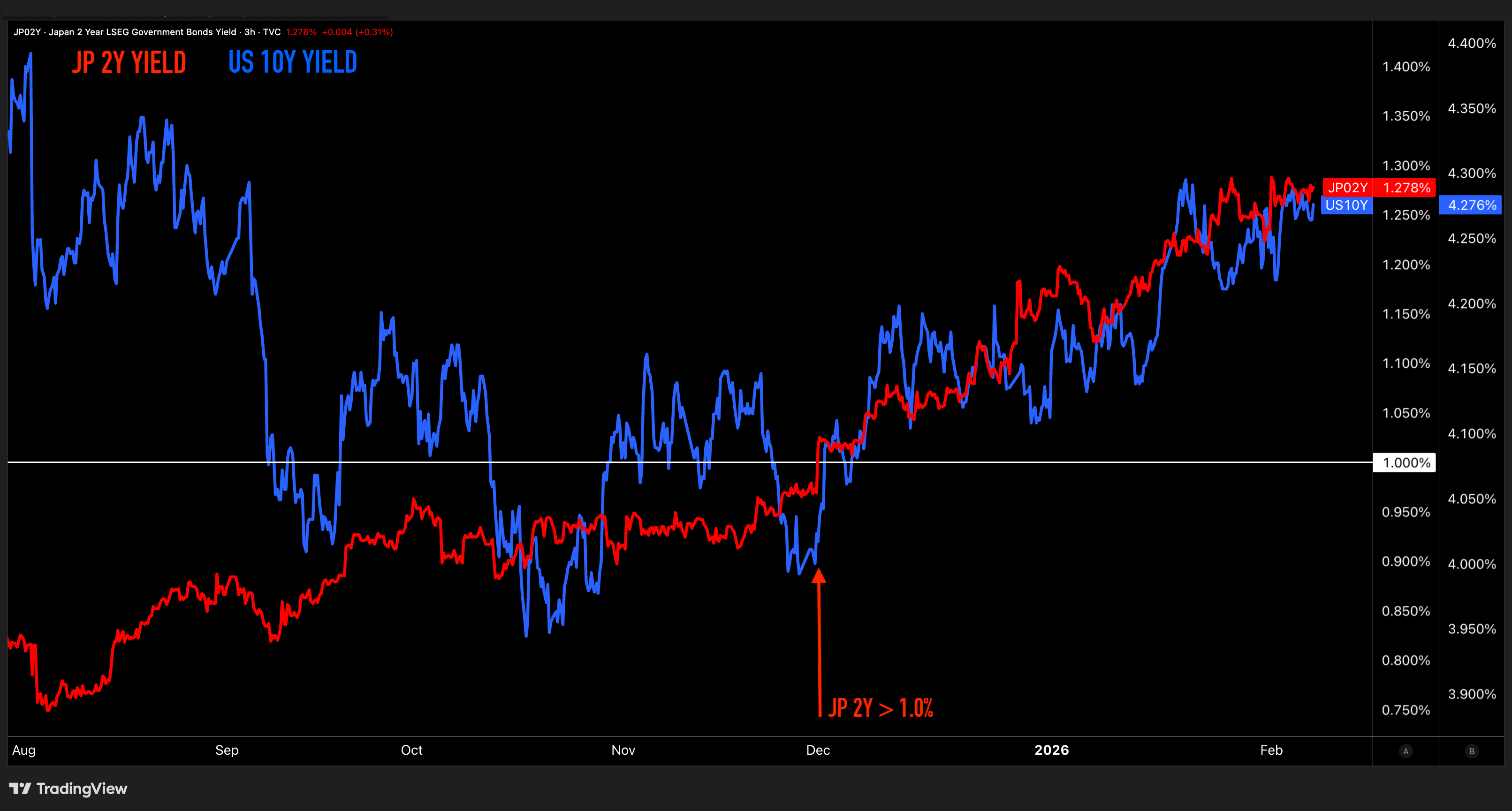Click the 1.050% tick on left price scale
The image size is (1512, 811).
click(x=1406, y=413)
